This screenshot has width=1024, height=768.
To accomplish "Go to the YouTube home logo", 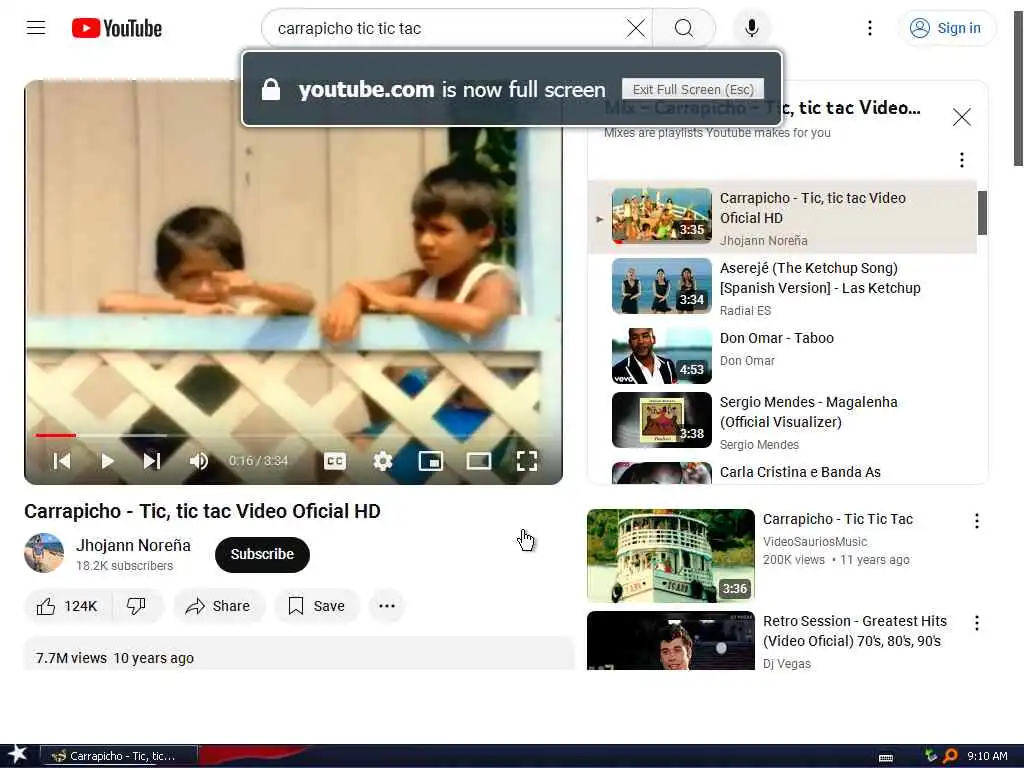I will (117, 28).
